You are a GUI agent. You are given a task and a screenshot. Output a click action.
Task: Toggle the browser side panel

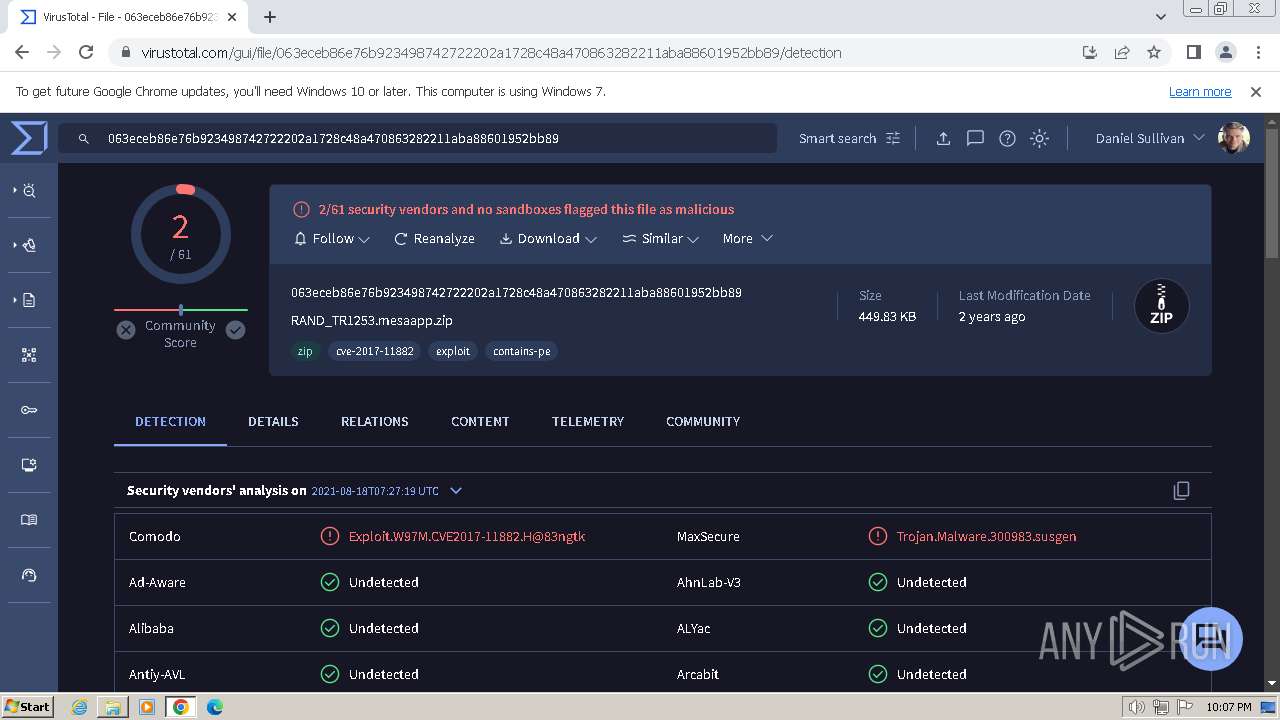click(1194, 53)
